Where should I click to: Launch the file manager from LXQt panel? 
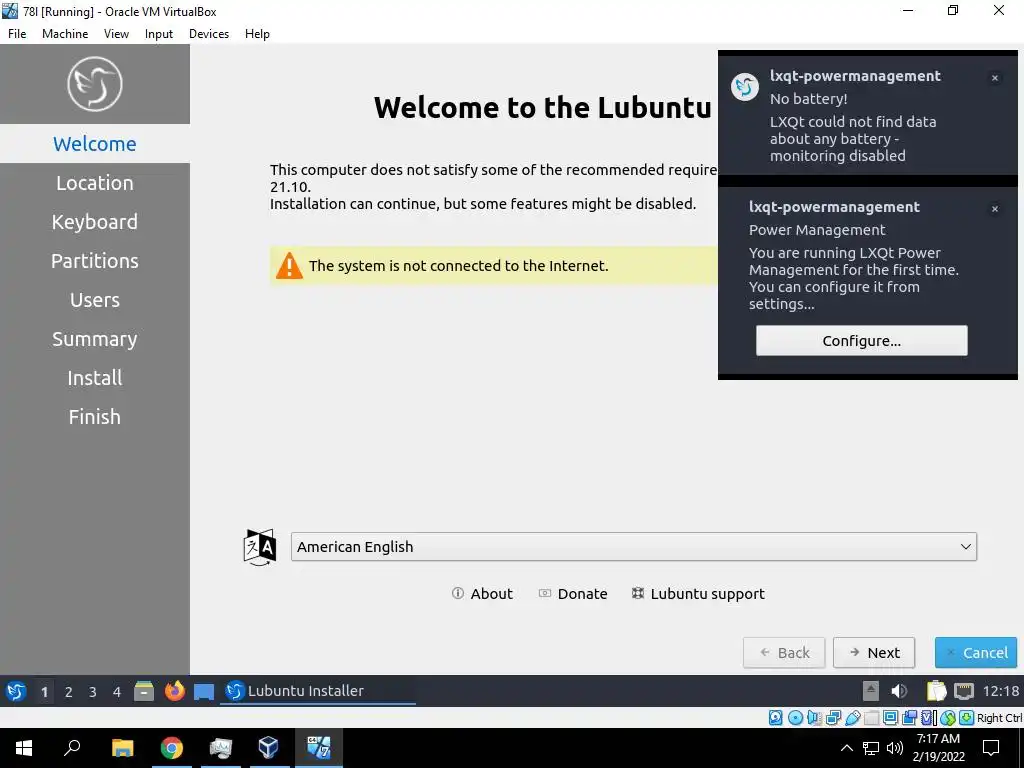click(x=144, y=691)
